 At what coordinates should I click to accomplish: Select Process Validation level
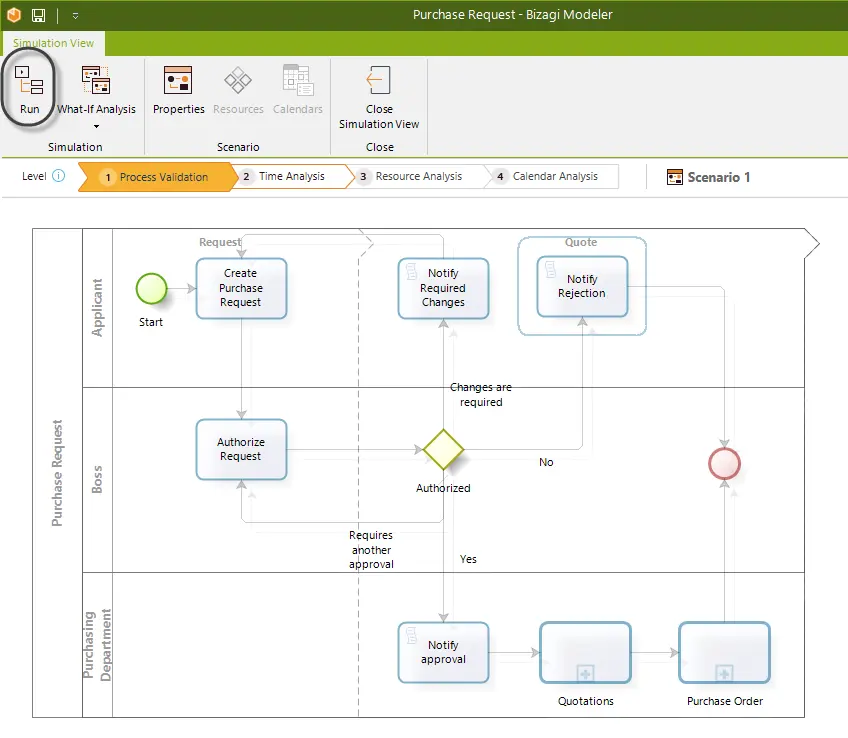point(156,177)
